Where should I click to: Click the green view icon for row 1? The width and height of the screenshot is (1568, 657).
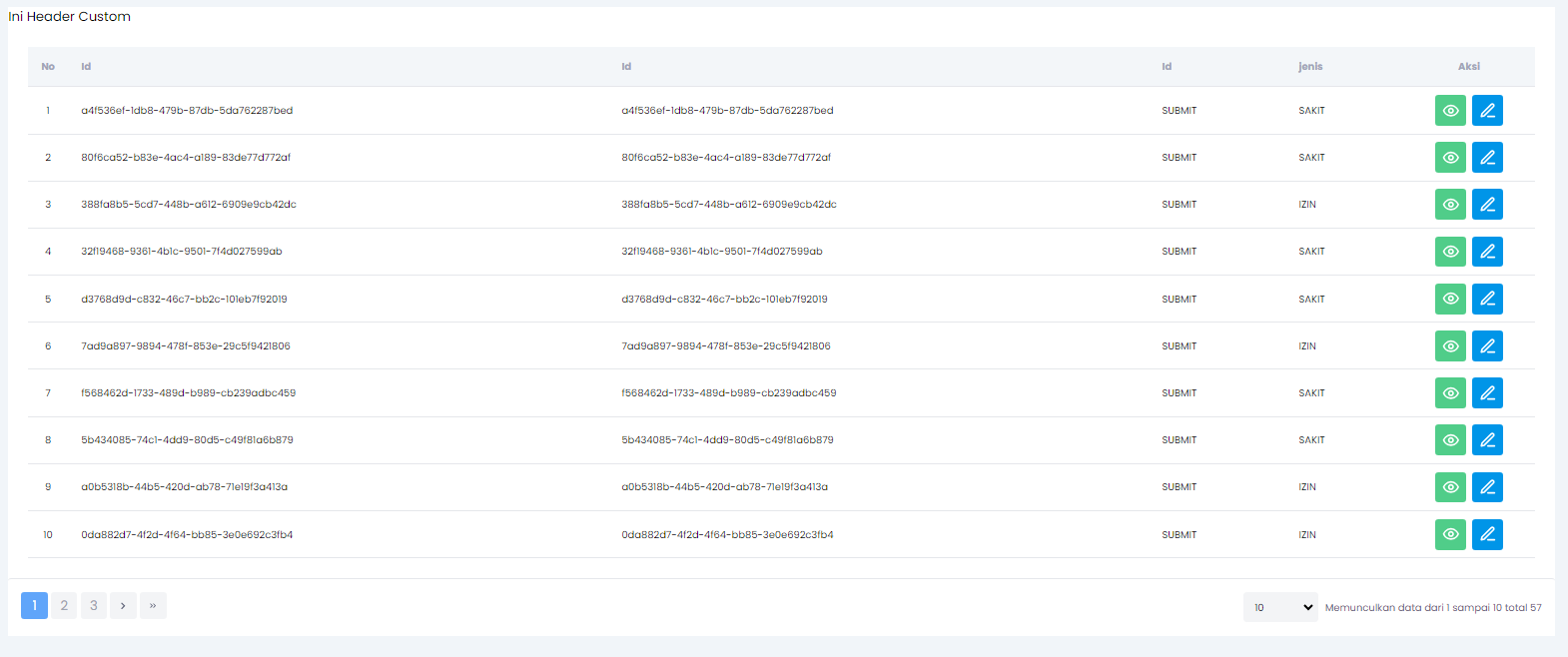[x=1450, y=111]
